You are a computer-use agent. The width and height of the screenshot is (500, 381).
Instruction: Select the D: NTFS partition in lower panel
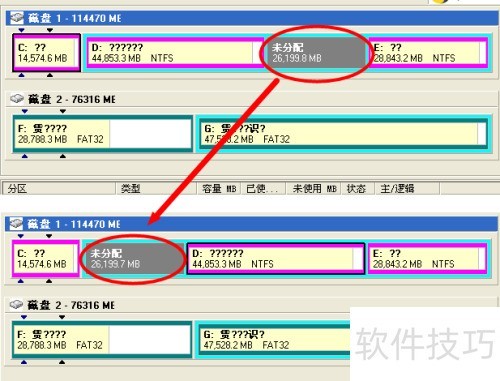point(275,259)
